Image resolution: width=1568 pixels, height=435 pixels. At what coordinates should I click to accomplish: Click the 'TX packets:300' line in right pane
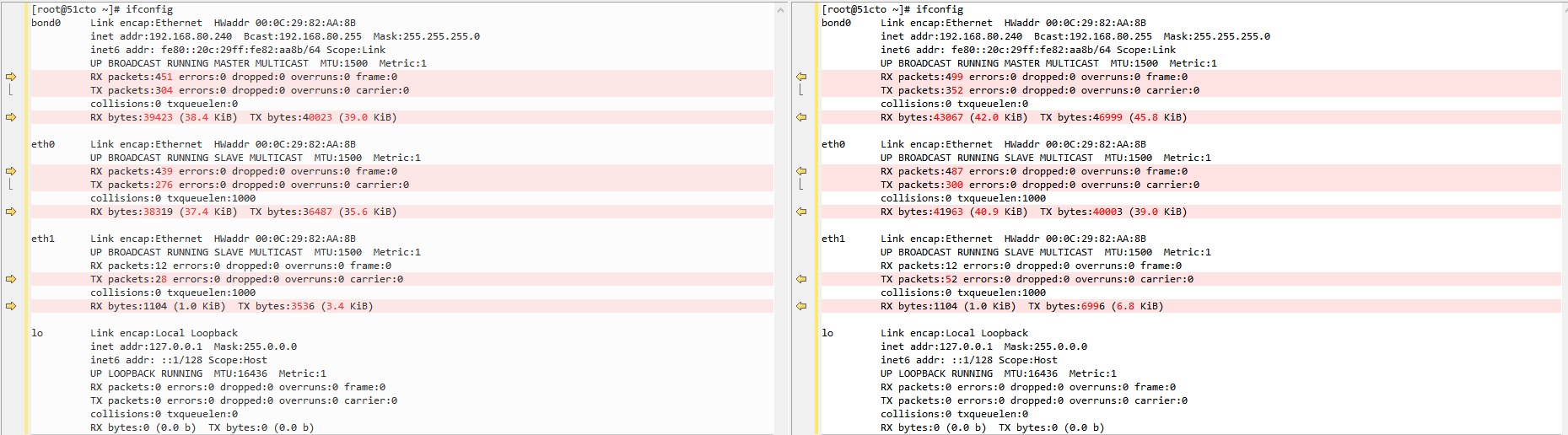pyautogui.click(x=1040, y=185)
